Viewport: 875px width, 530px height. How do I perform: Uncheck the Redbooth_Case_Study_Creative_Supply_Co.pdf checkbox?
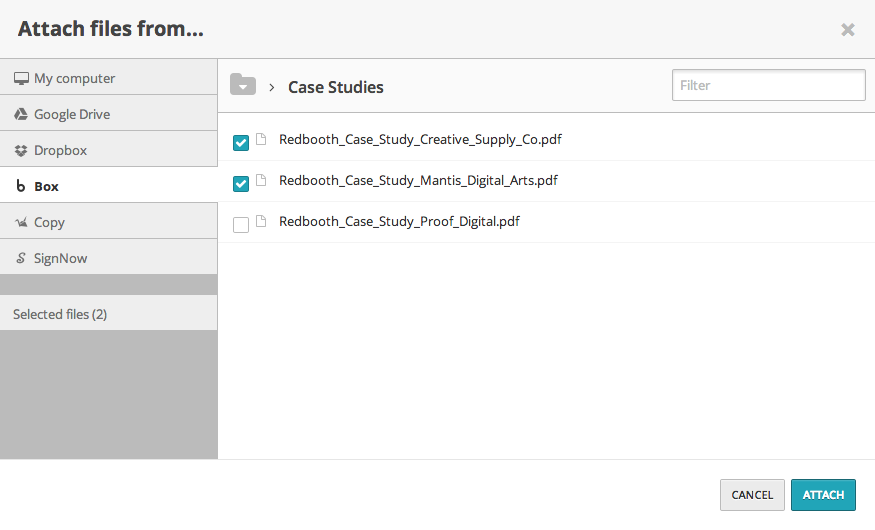coord(241,143)
